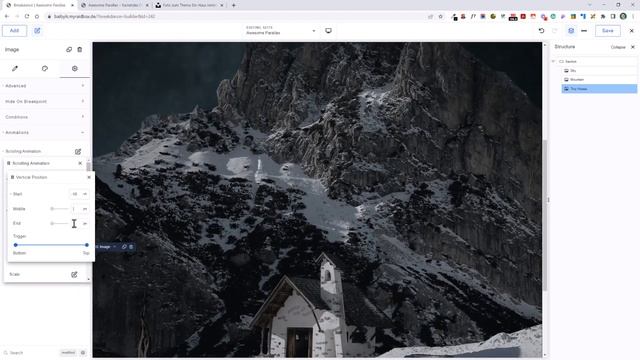
Task: Open the builder more options menu
Action: click(x=584, y=31)
